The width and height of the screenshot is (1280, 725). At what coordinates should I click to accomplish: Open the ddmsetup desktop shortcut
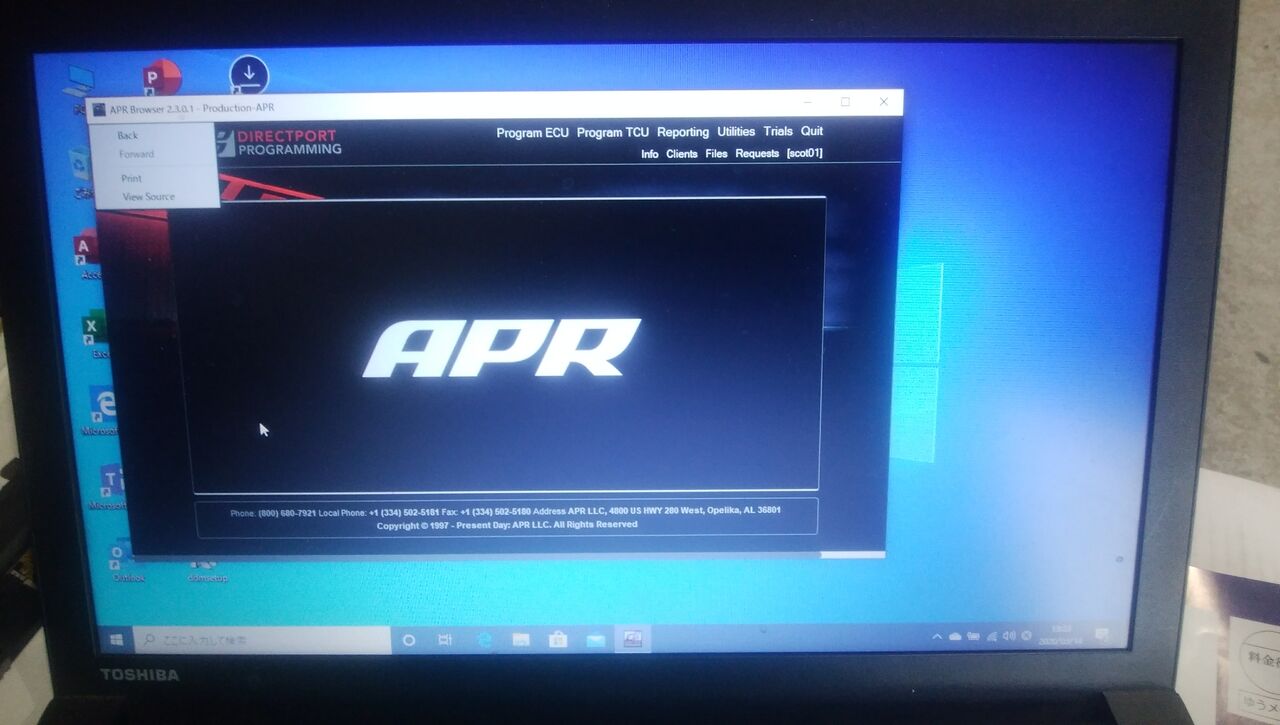(208, 570)
